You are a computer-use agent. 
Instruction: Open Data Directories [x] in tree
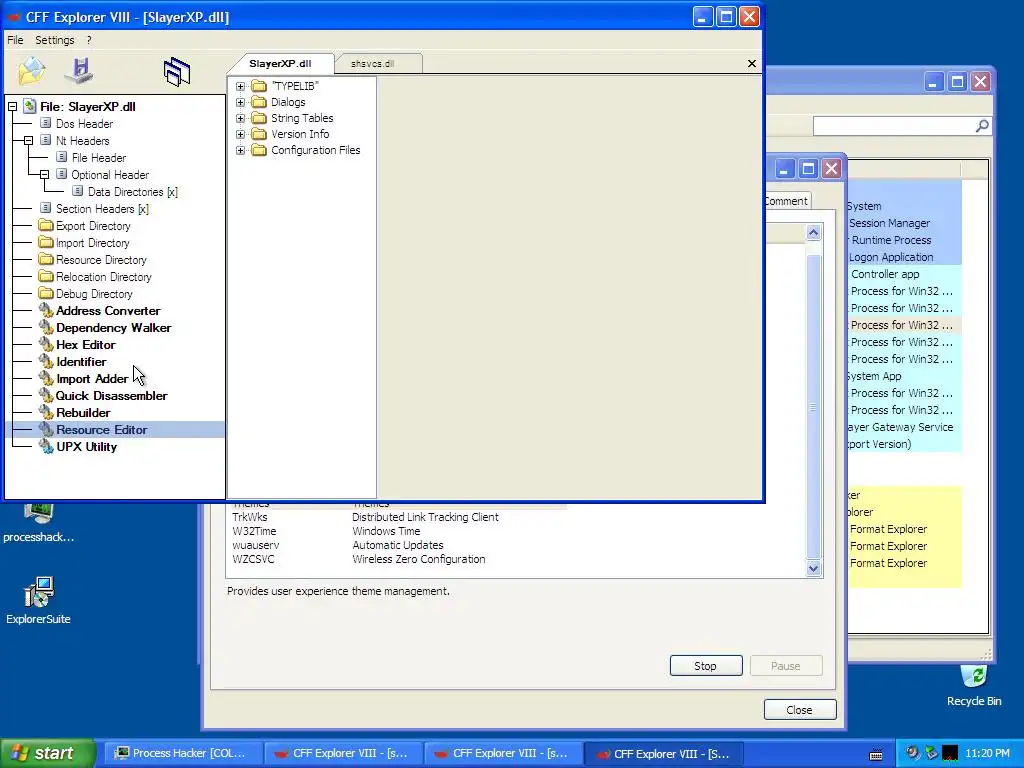(133, 191)
